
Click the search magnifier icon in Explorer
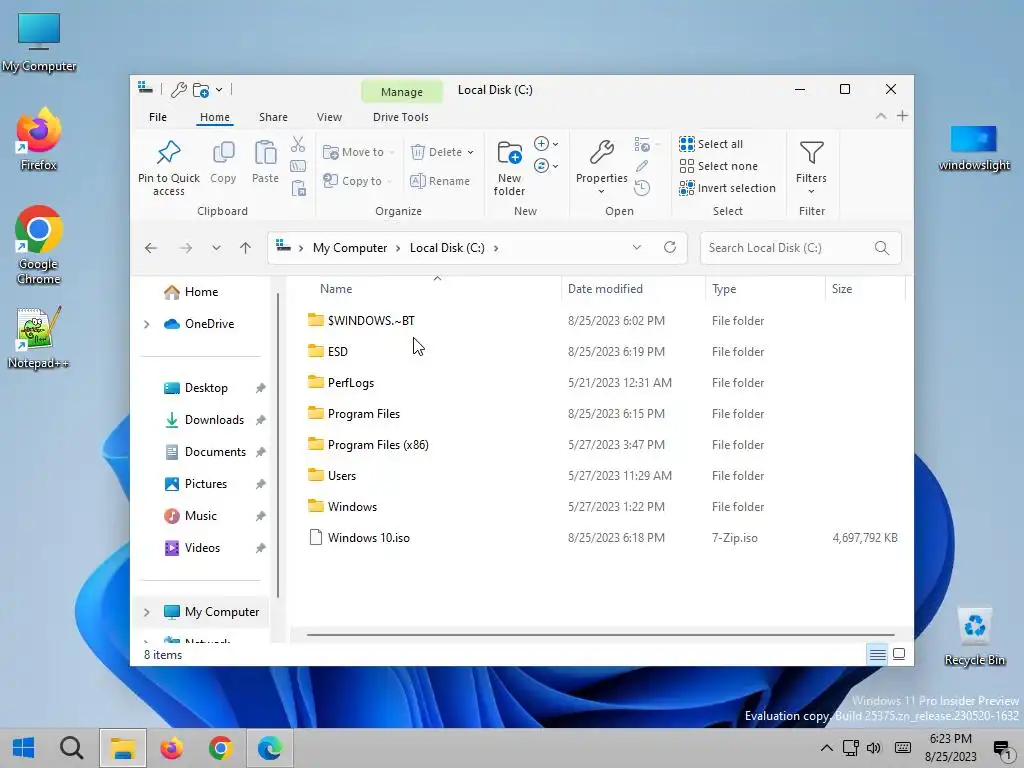point(882,248)
